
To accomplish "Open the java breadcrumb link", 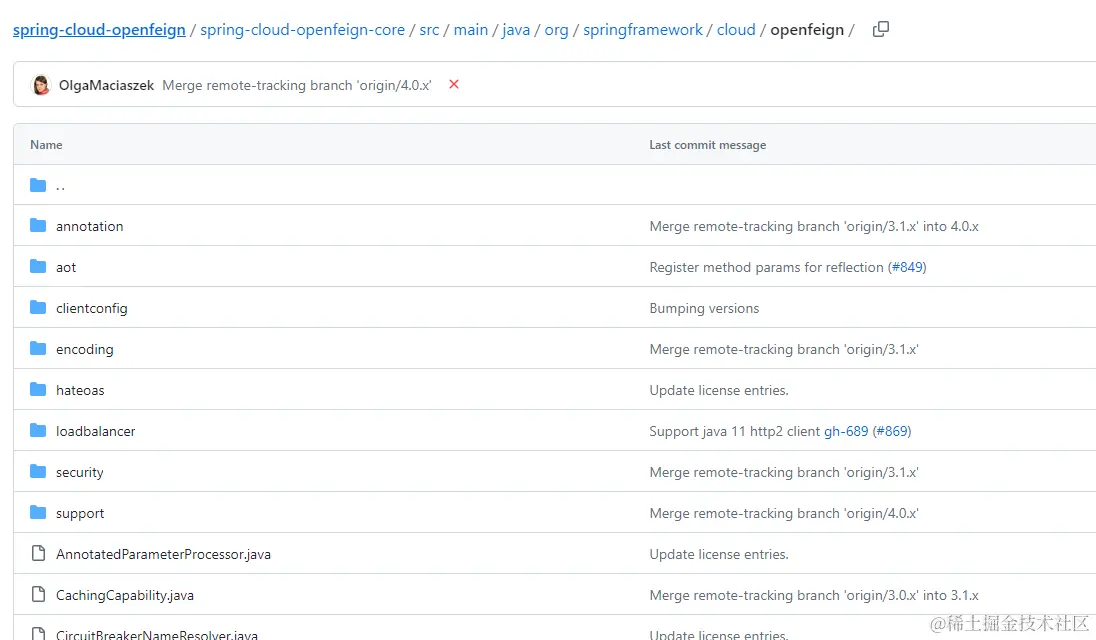I will [516, 30].
